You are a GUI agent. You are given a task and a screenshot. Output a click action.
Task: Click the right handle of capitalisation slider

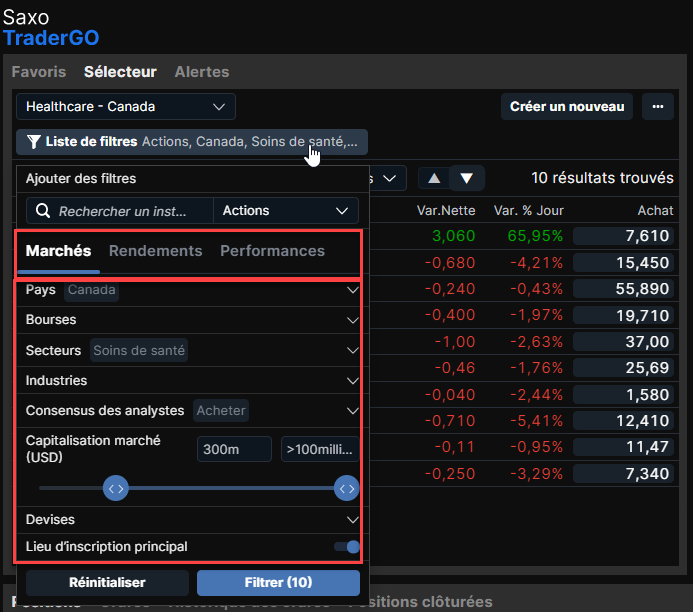tap(346, 488)
